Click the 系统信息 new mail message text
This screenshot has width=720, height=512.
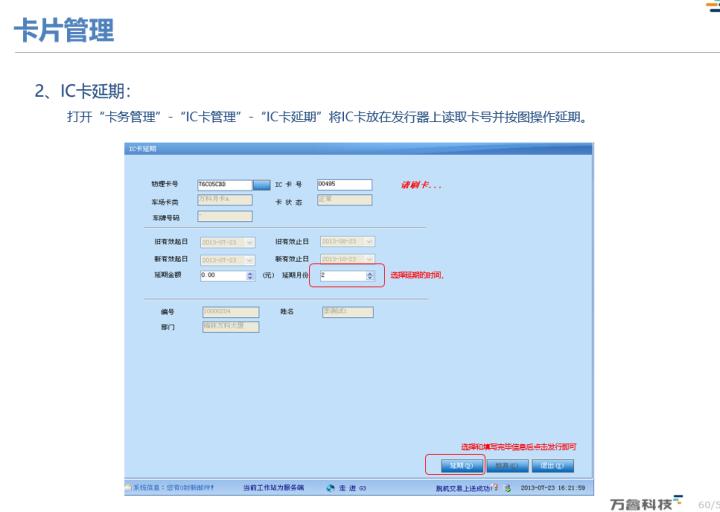[173, 487]
